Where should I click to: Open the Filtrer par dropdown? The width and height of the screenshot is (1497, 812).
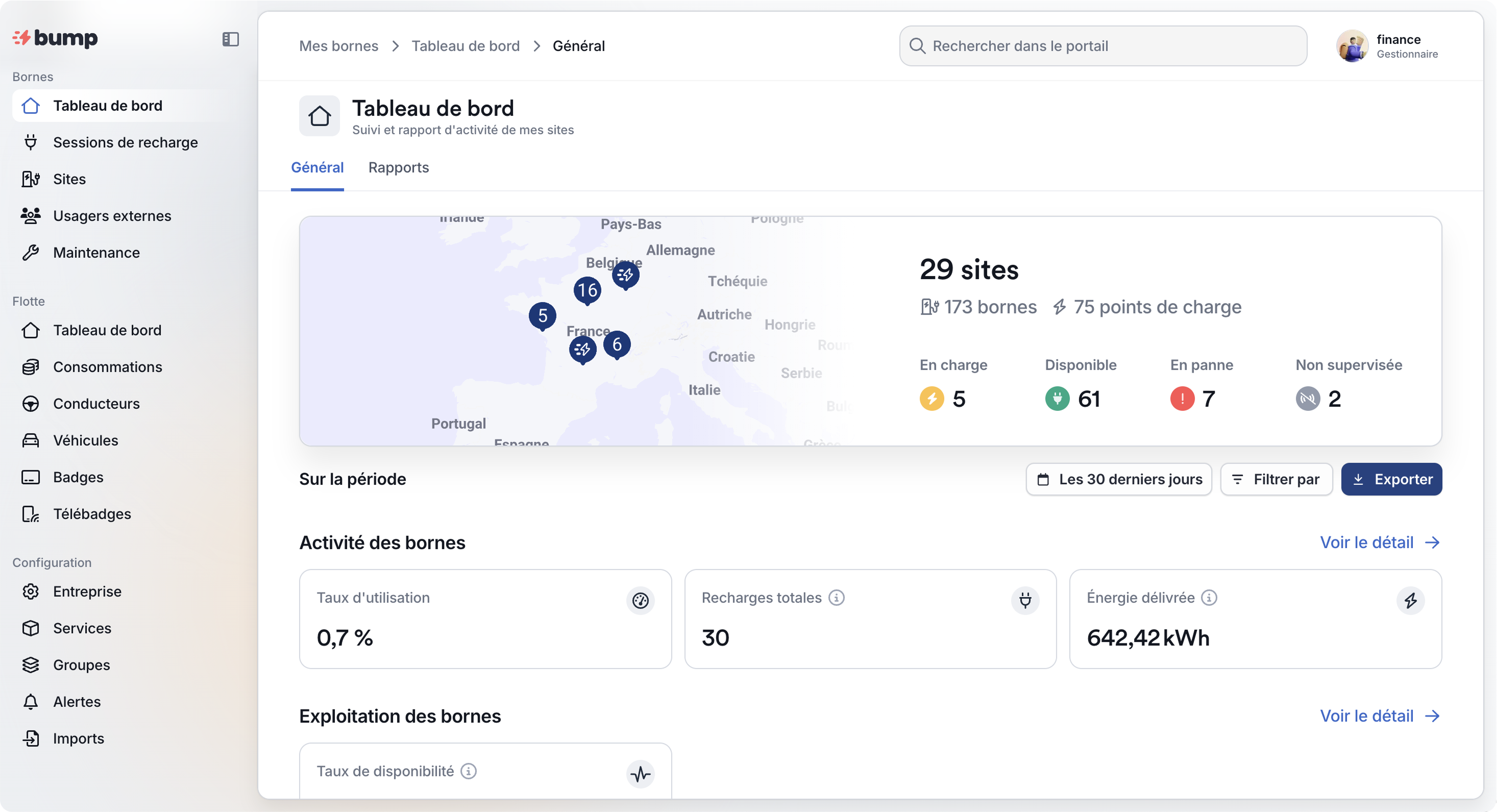tap(1276, 479)
